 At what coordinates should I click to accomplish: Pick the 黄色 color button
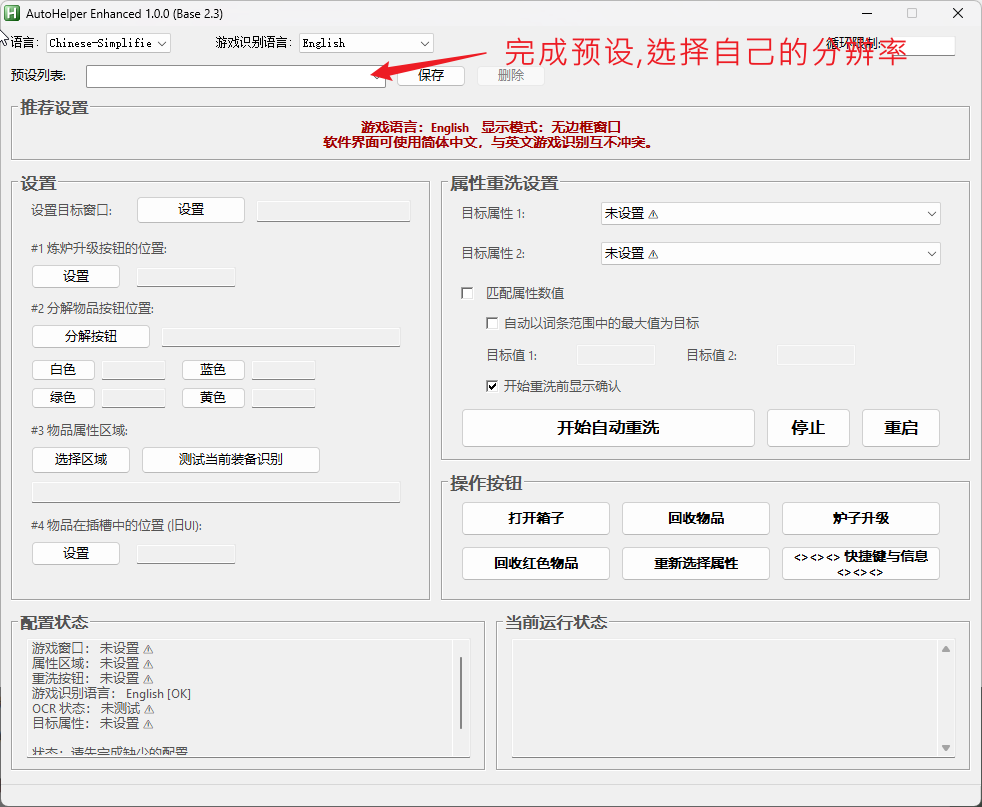[x=213, y=398]
